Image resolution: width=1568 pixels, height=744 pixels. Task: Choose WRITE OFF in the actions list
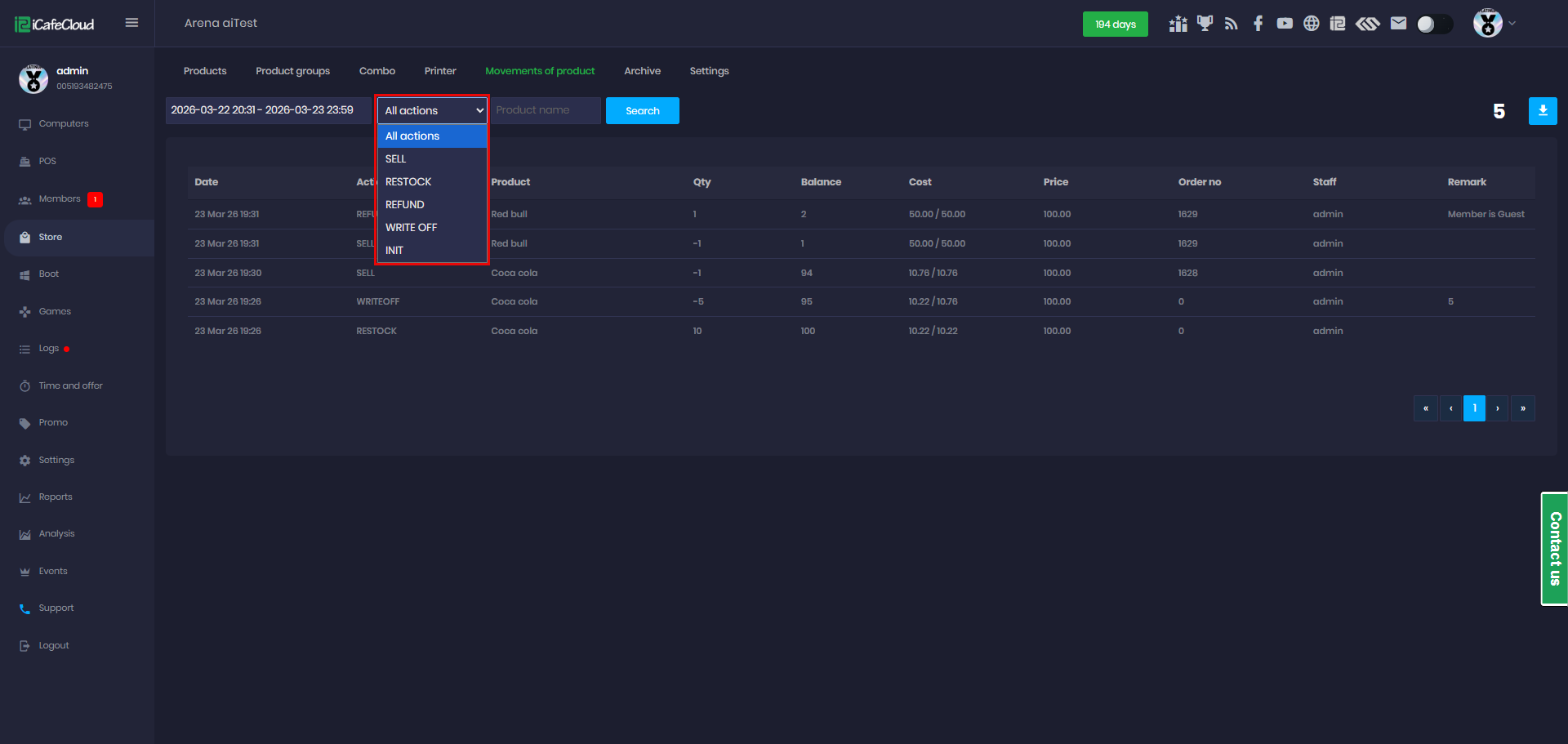[412, 228]
